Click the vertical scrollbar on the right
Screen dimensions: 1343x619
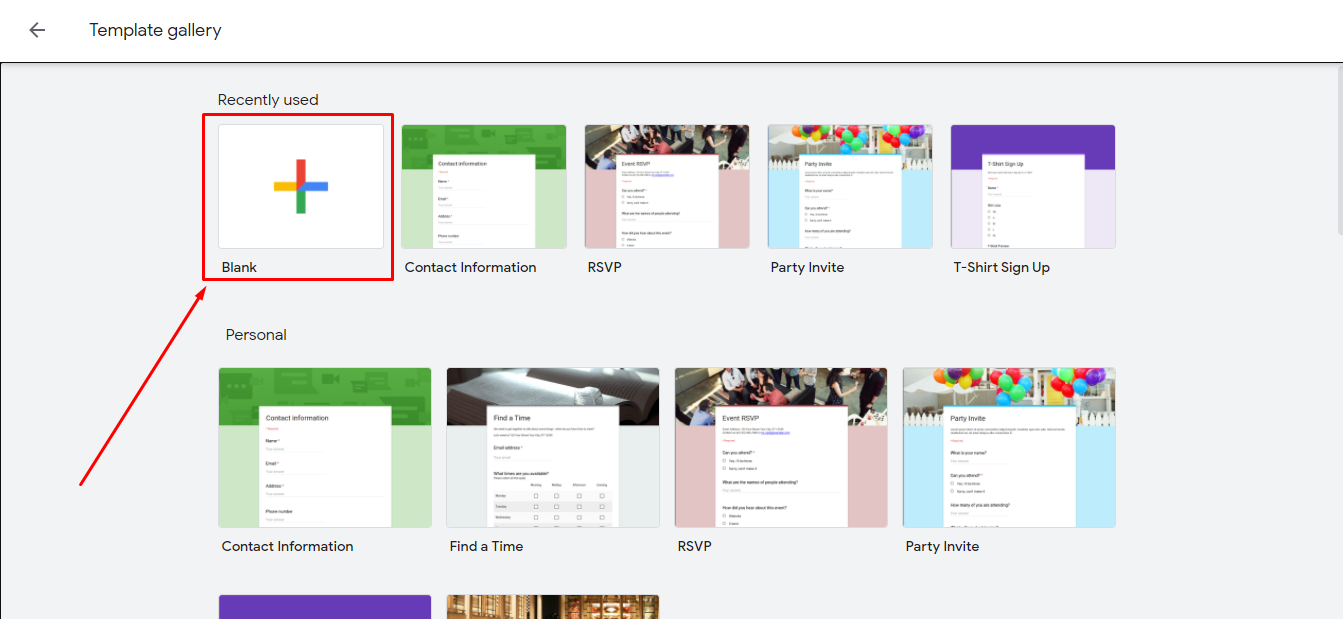(x=1338, y=150)
